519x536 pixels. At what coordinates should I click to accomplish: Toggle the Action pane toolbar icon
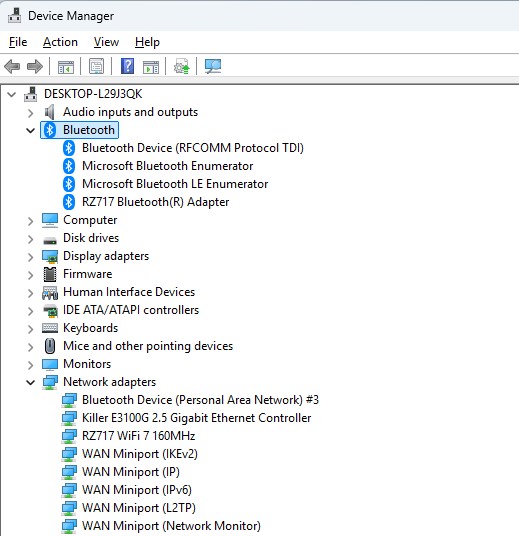tap(151, 67)
